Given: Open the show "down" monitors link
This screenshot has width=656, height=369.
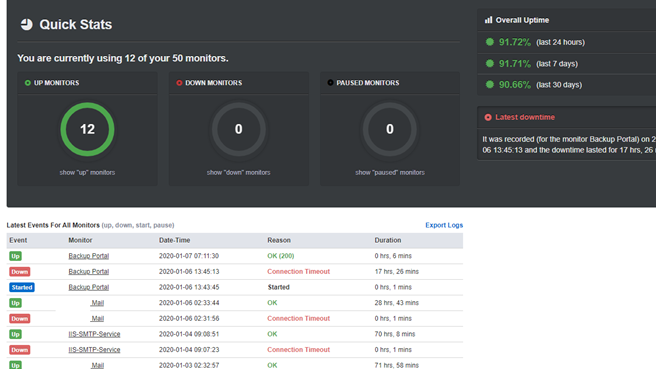Looking at the screenshot, I should click(238, 172).
